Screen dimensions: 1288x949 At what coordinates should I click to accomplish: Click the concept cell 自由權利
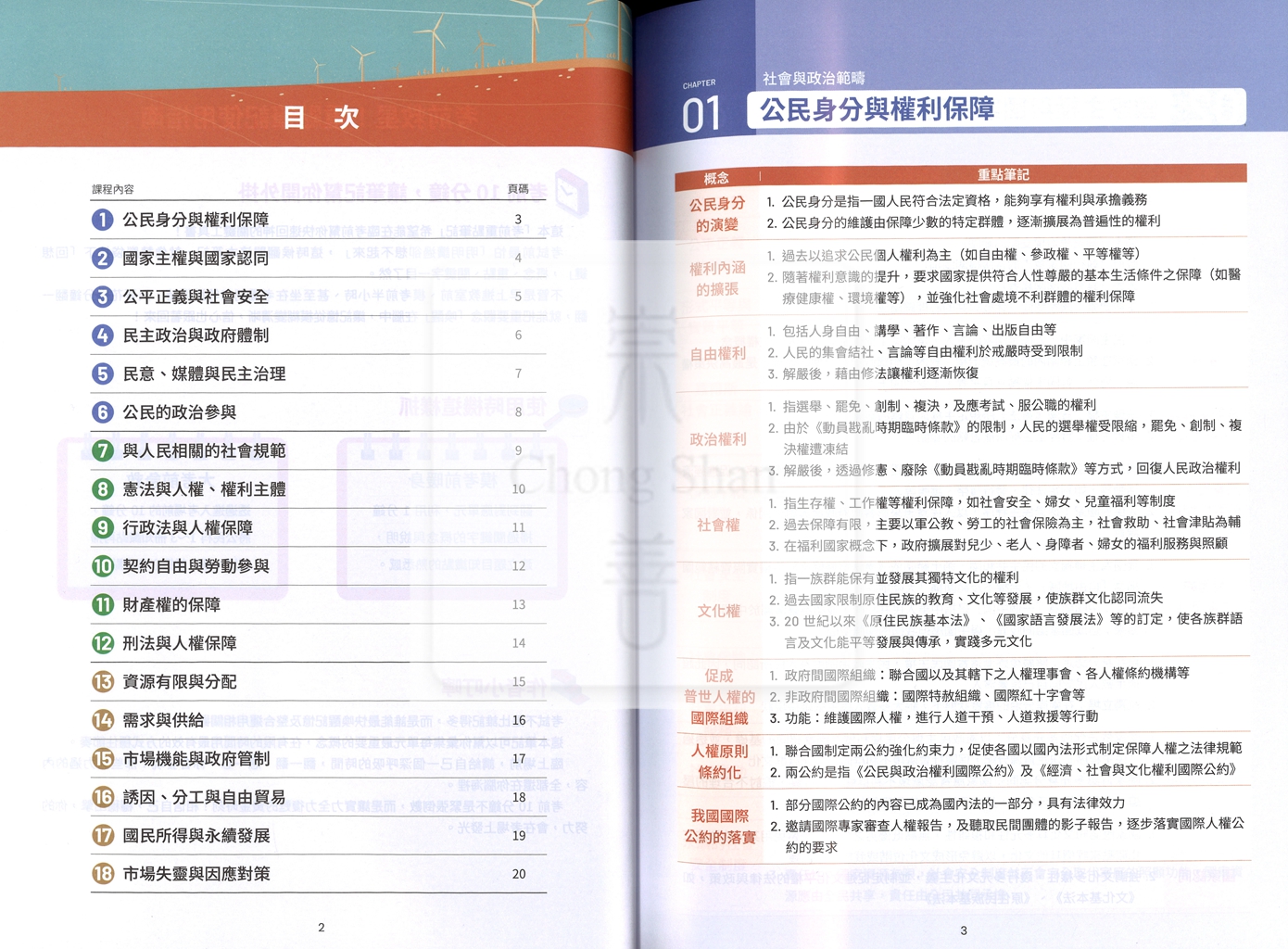(x=718, y=353)
